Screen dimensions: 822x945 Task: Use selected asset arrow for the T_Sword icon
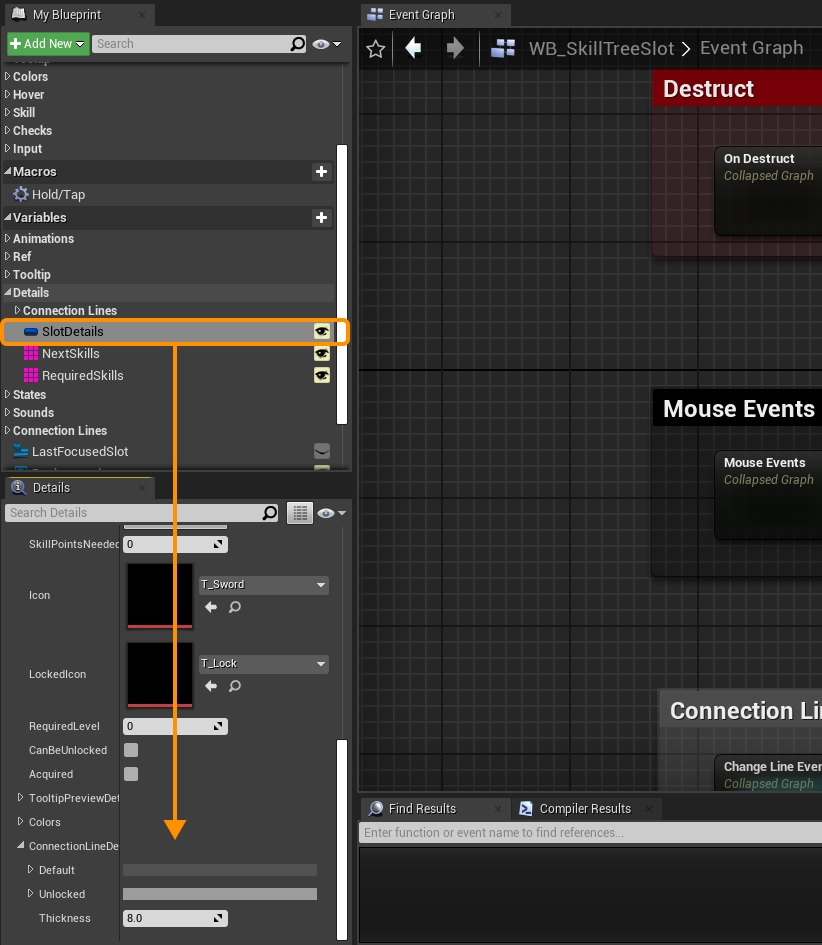pos(211,607)
